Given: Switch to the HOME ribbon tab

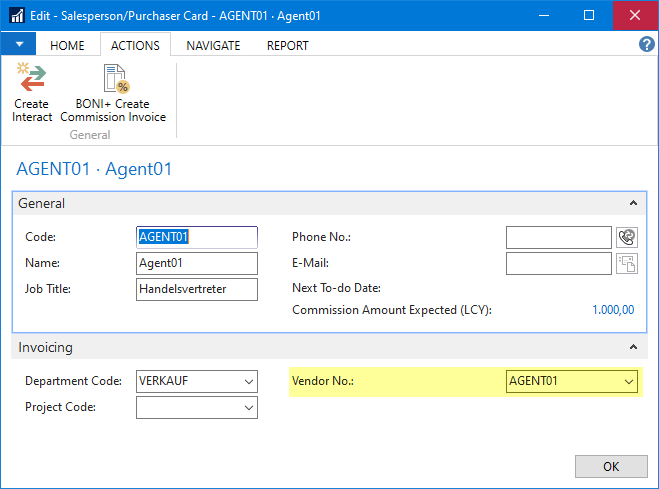Looking at the screenshot, I should (x=67, y=45).
